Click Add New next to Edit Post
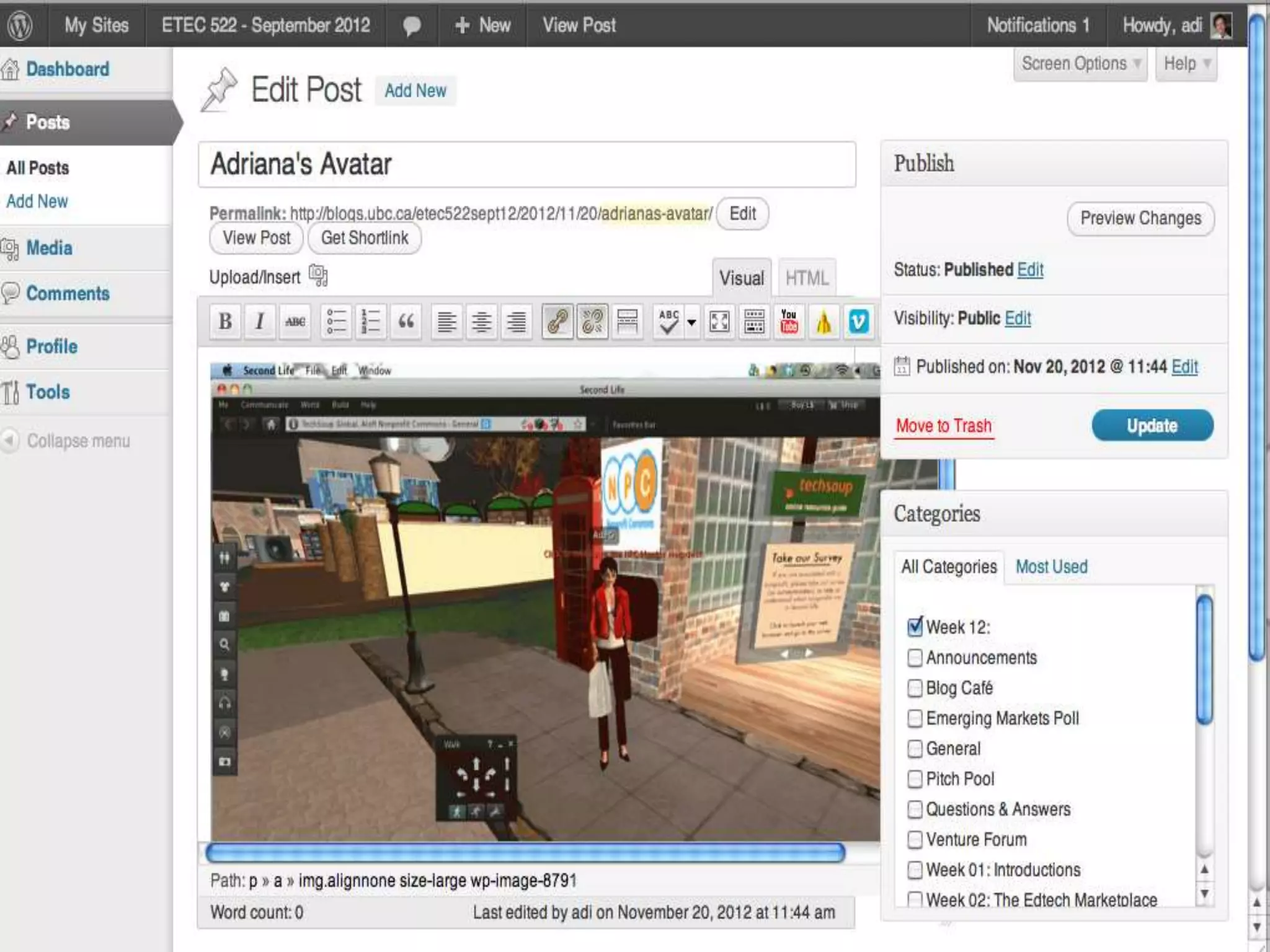Viewport: 1270px width, 952px height. pyautogui.click(x=415, y=90)
